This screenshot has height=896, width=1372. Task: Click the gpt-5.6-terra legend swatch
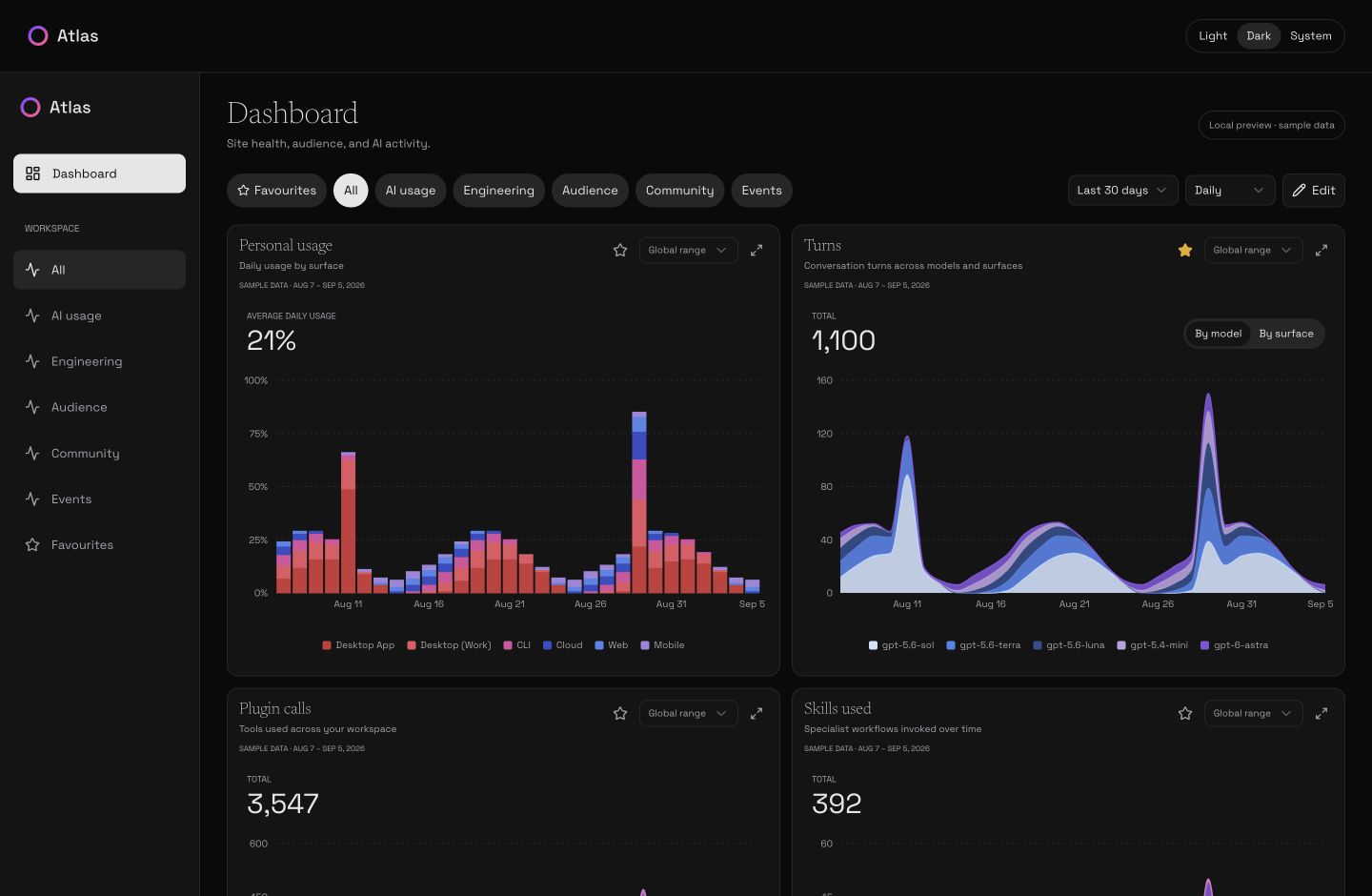(951, 645)
